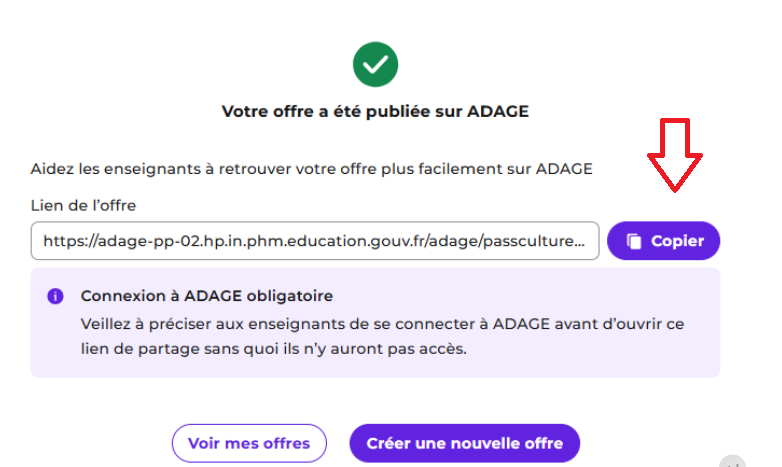
Task: Open Voir mes offres
Action: click(x=249, y=443)
